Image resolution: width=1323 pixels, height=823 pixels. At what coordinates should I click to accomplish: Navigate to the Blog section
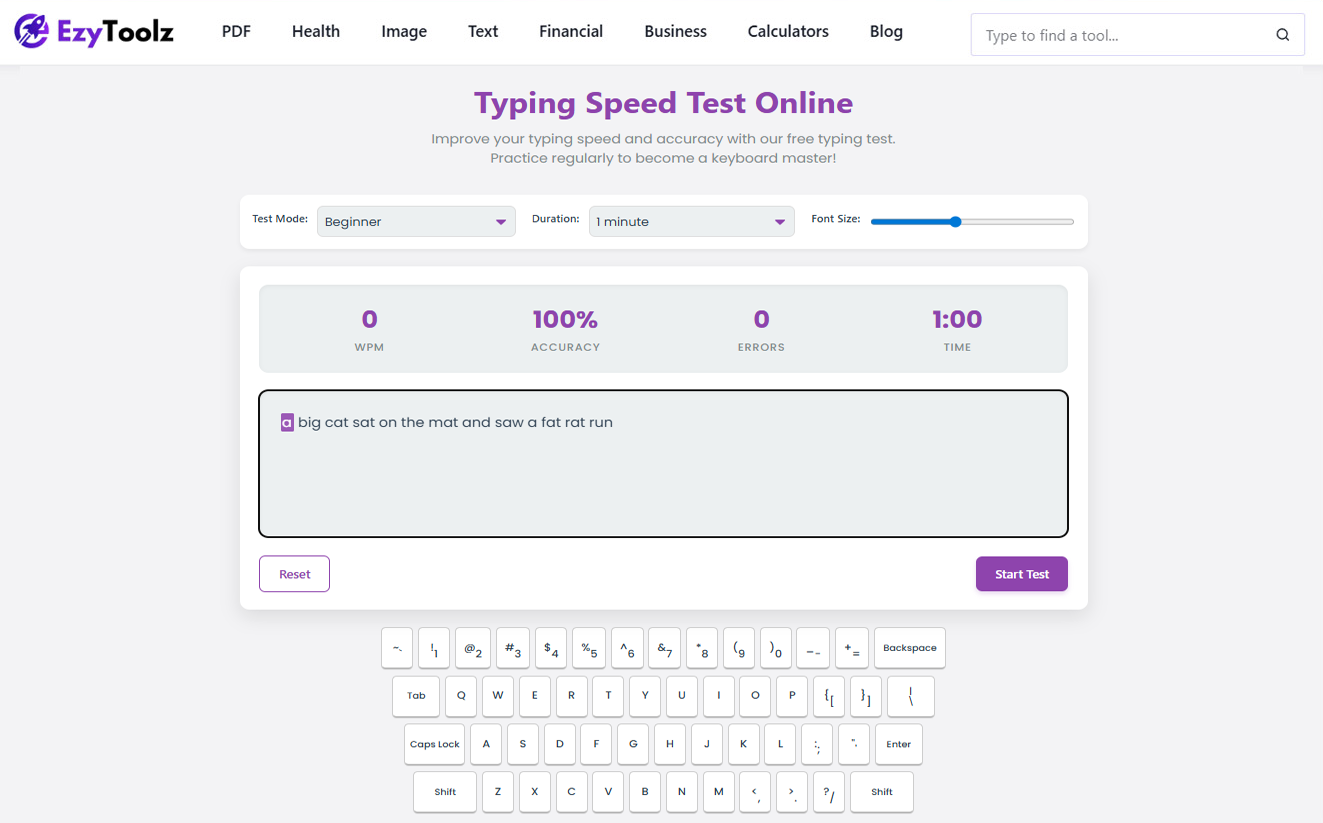click(x=885, y=31)
